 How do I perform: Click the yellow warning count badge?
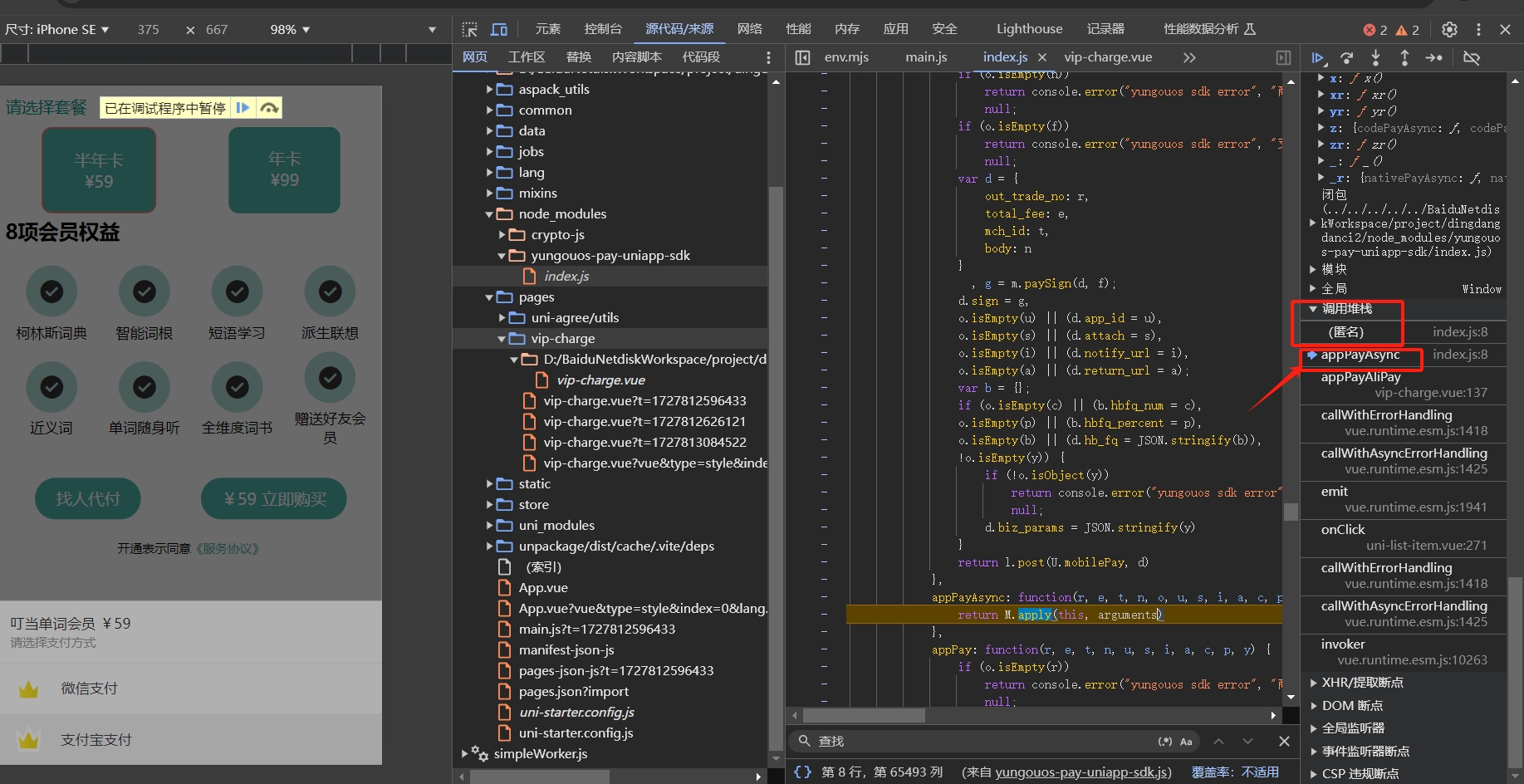point(1408,30)
